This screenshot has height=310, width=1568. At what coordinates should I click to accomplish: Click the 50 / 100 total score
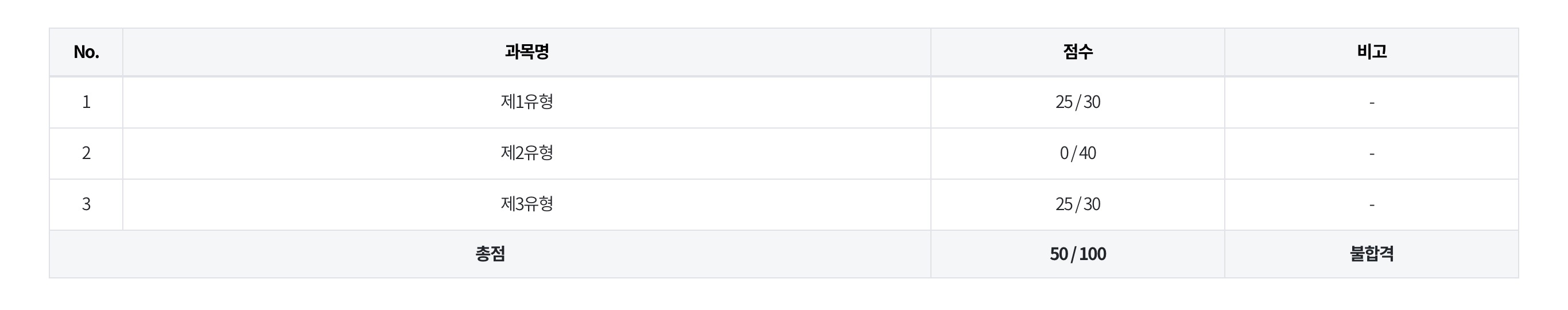(1077, 254)
